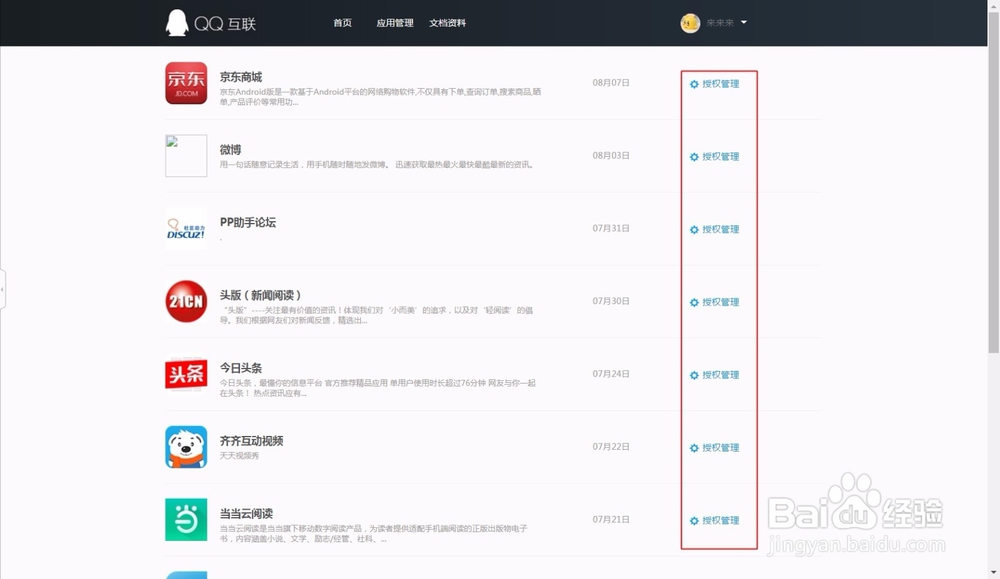Click the page vertical scrollbar thumb
The image size is (1000, 579).
(994, 182)
